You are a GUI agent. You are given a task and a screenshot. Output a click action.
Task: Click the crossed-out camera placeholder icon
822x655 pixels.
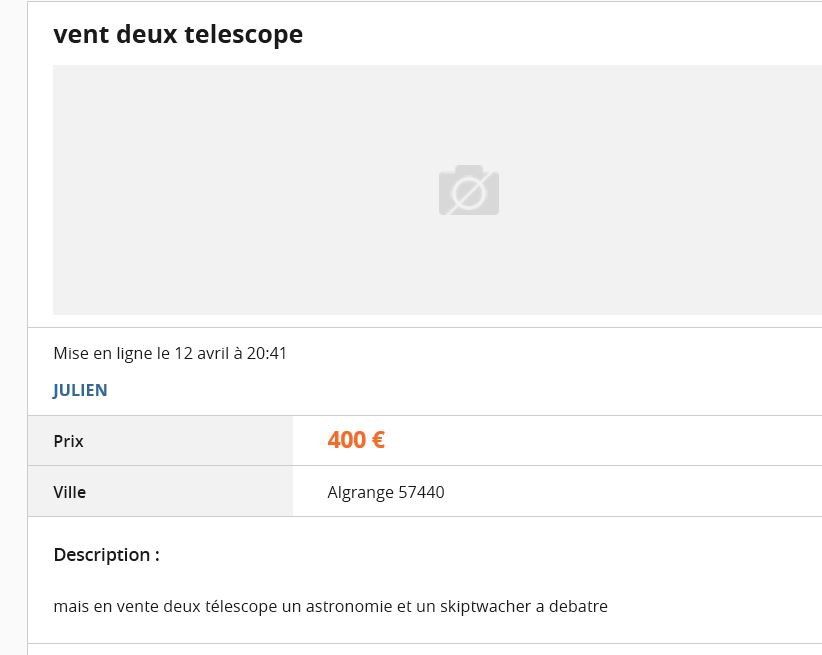468,190
